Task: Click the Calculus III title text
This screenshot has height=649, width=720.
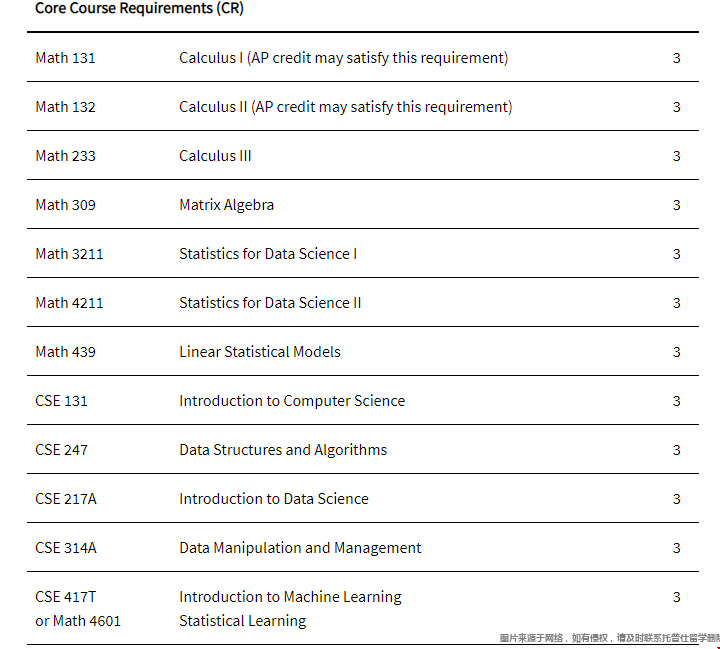Action: click(215, 156)
